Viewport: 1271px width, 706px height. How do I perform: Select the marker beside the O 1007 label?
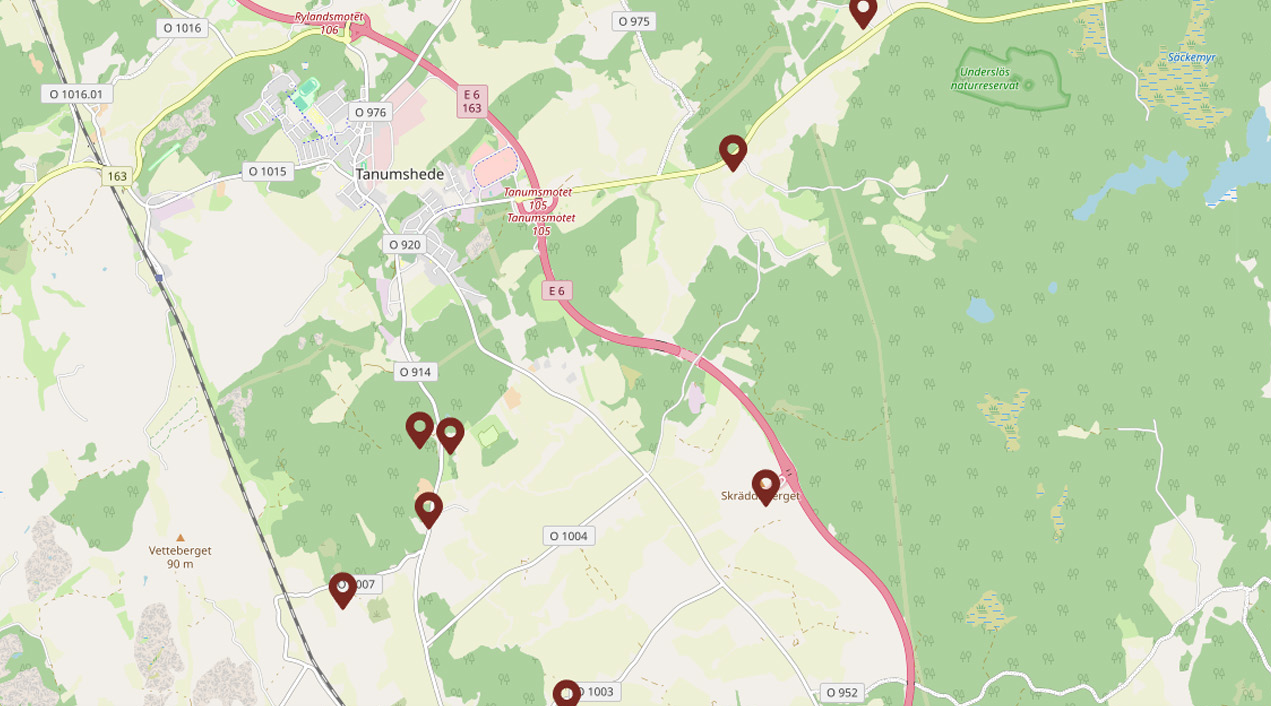click(x=342, y=590)
